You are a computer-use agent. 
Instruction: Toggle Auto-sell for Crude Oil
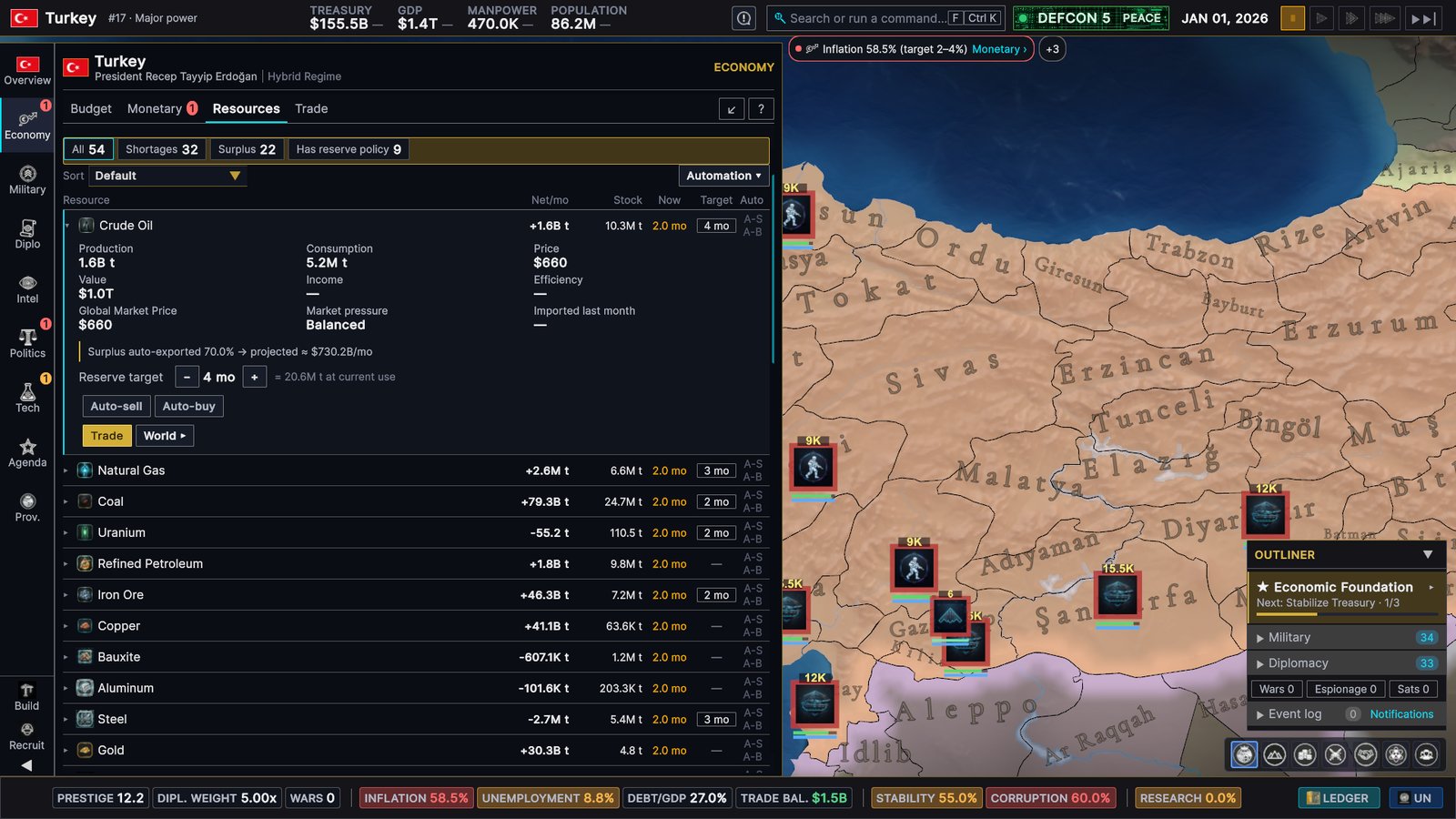click(x=116, y=407)
